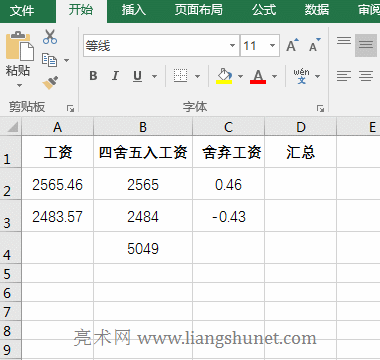
Task: Select the Format Painter brush
Action: click(50, 82)
